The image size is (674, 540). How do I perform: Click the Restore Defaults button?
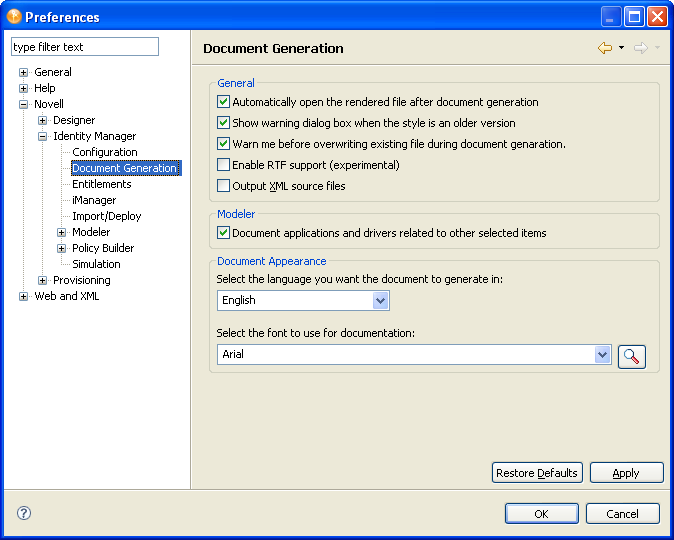click(x=537, y=473)
